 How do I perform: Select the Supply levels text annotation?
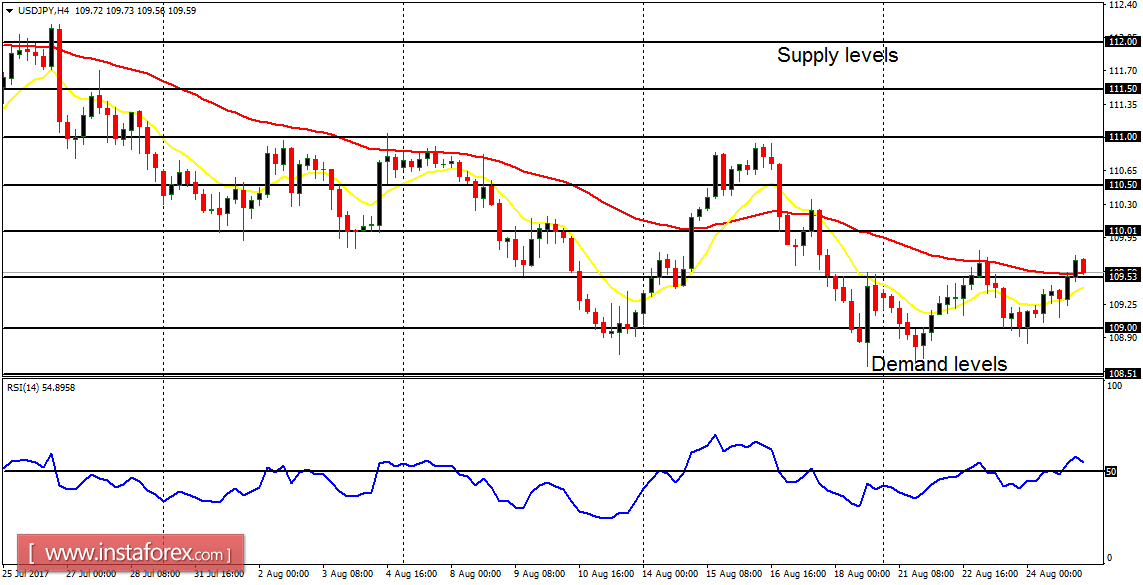click(x=836, y=56)
